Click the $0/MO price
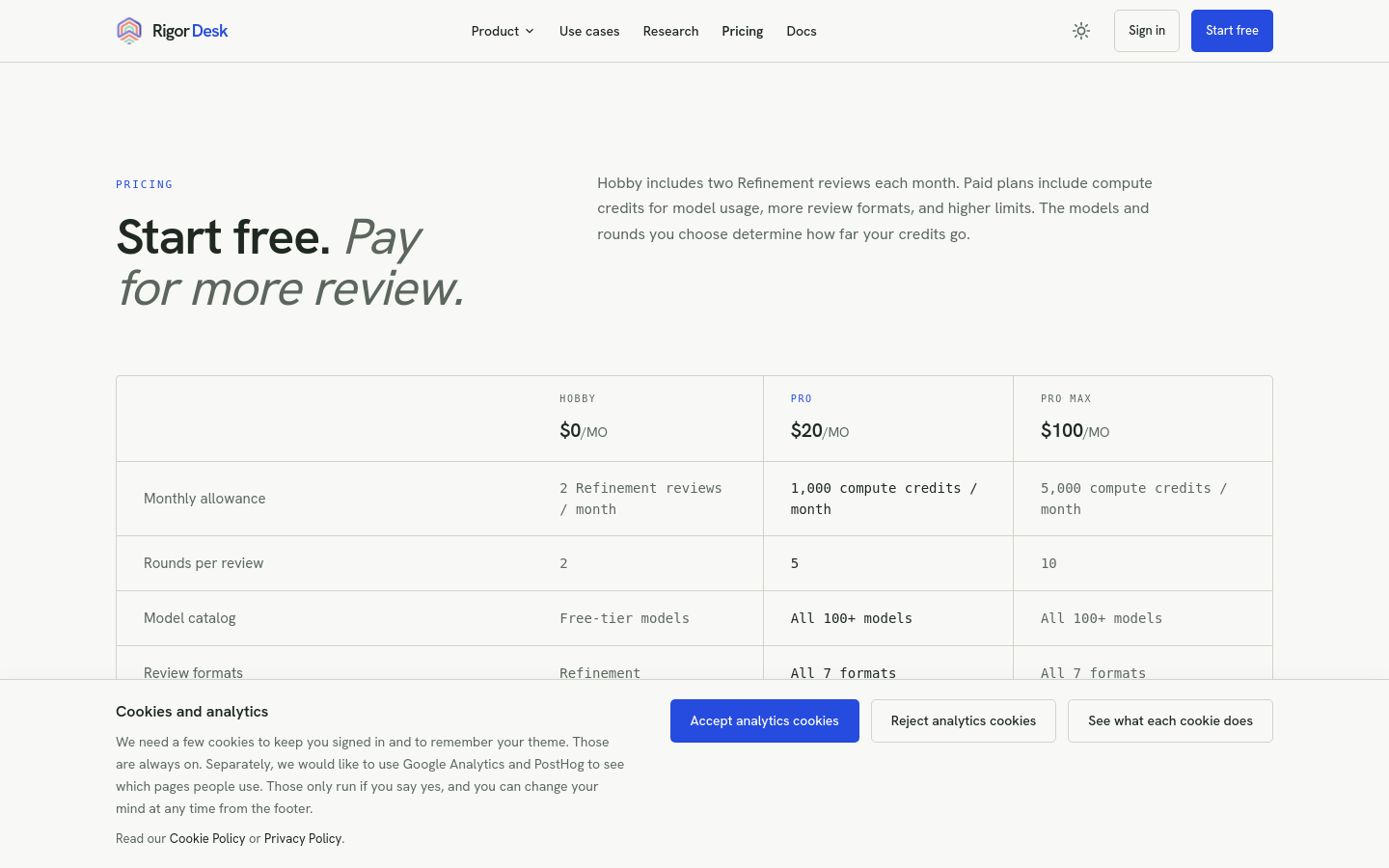Viewport: 1389px width, 868px height. (584, 430)
